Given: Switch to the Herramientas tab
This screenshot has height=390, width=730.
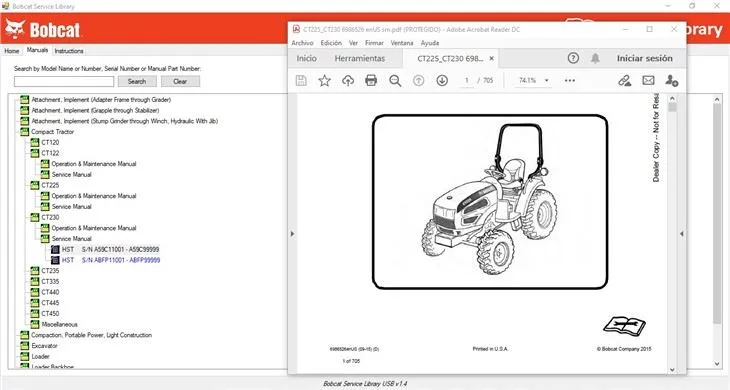Looking at the screenshot, I should pos(360,59).
